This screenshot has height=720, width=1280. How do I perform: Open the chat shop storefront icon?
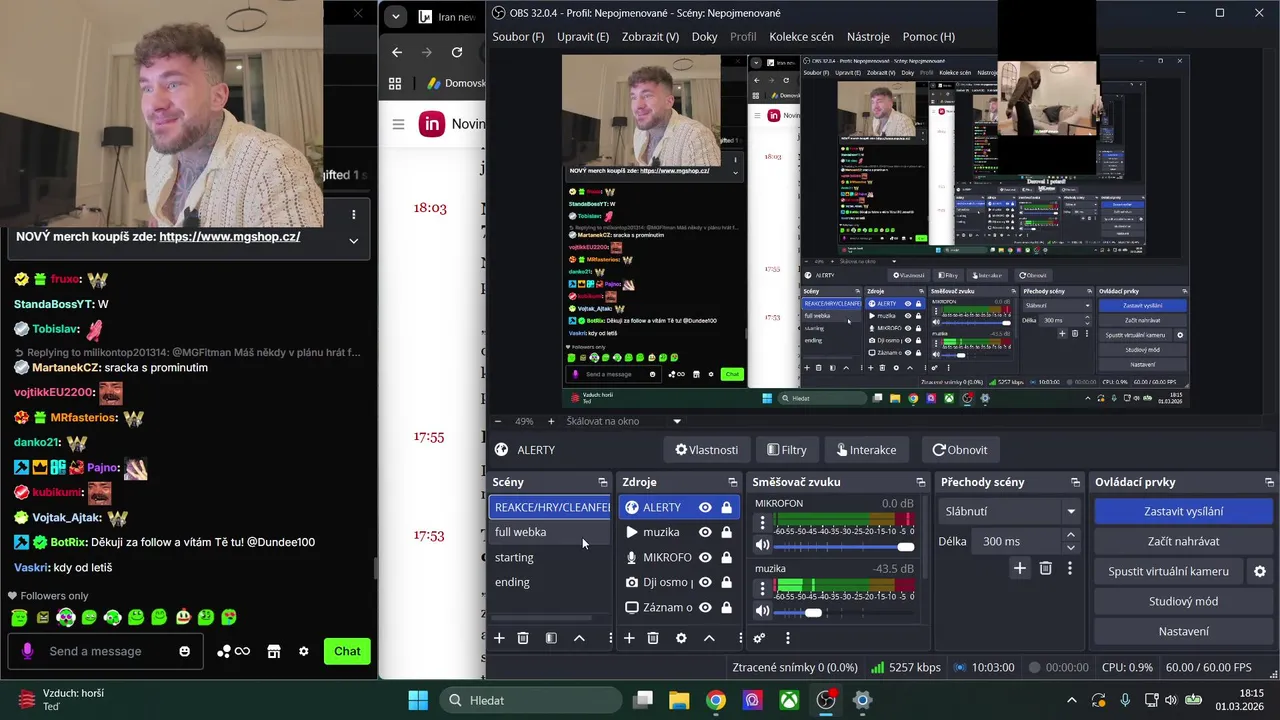click(x=273, y=651)
